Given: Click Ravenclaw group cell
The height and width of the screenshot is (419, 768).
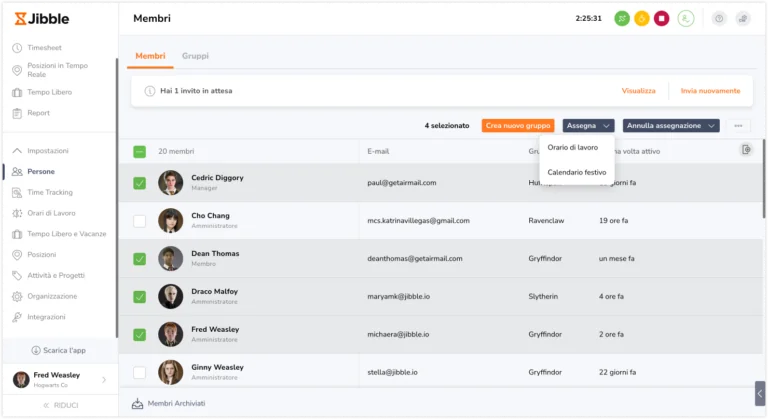Looking at the screenshot, I should coord(546,221).
